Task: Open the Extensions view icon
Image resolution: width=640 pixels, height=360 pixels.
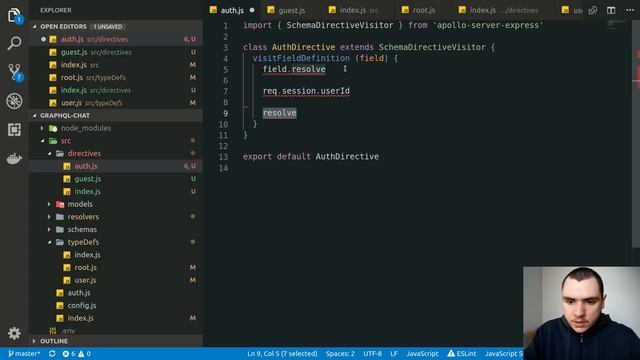Action: 14,129
